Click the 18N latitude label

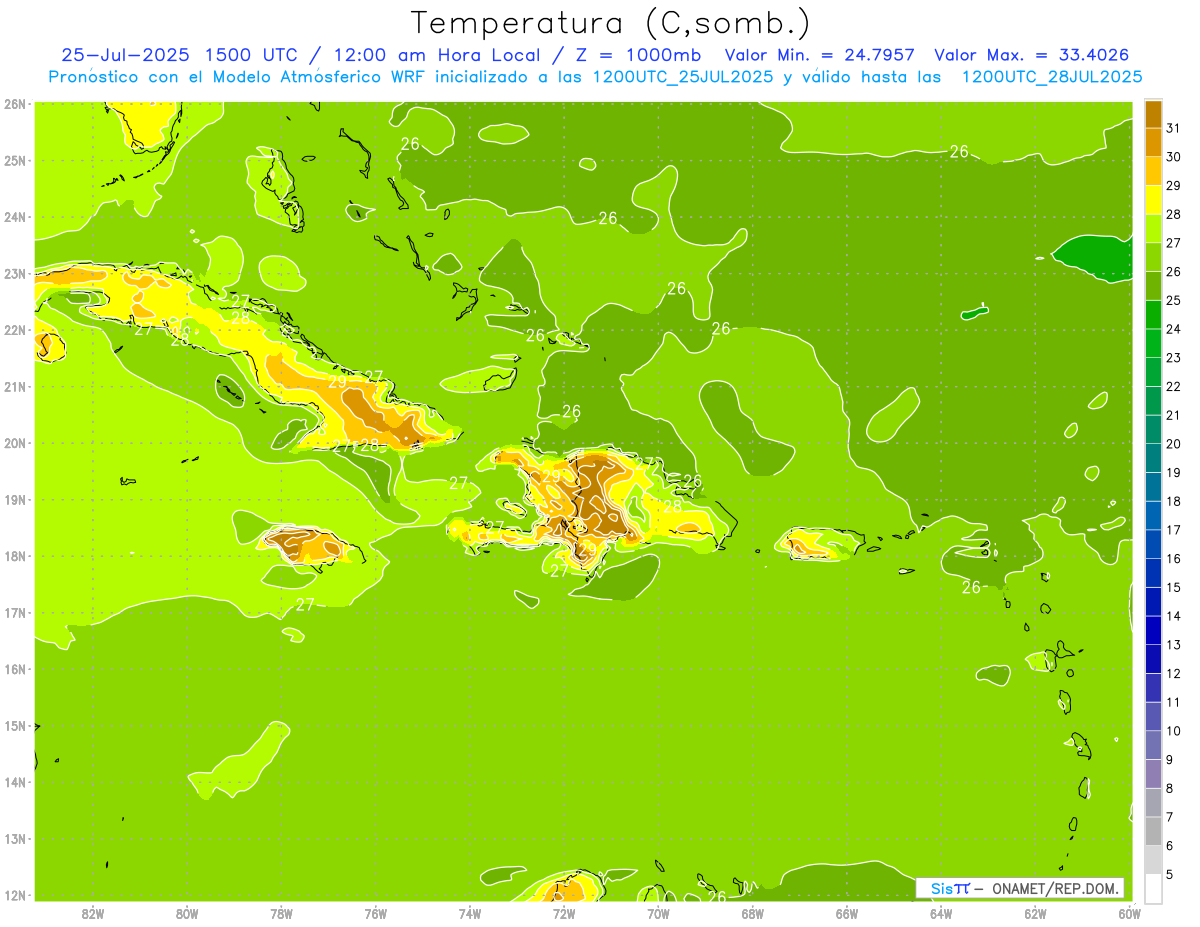point(15,556)
